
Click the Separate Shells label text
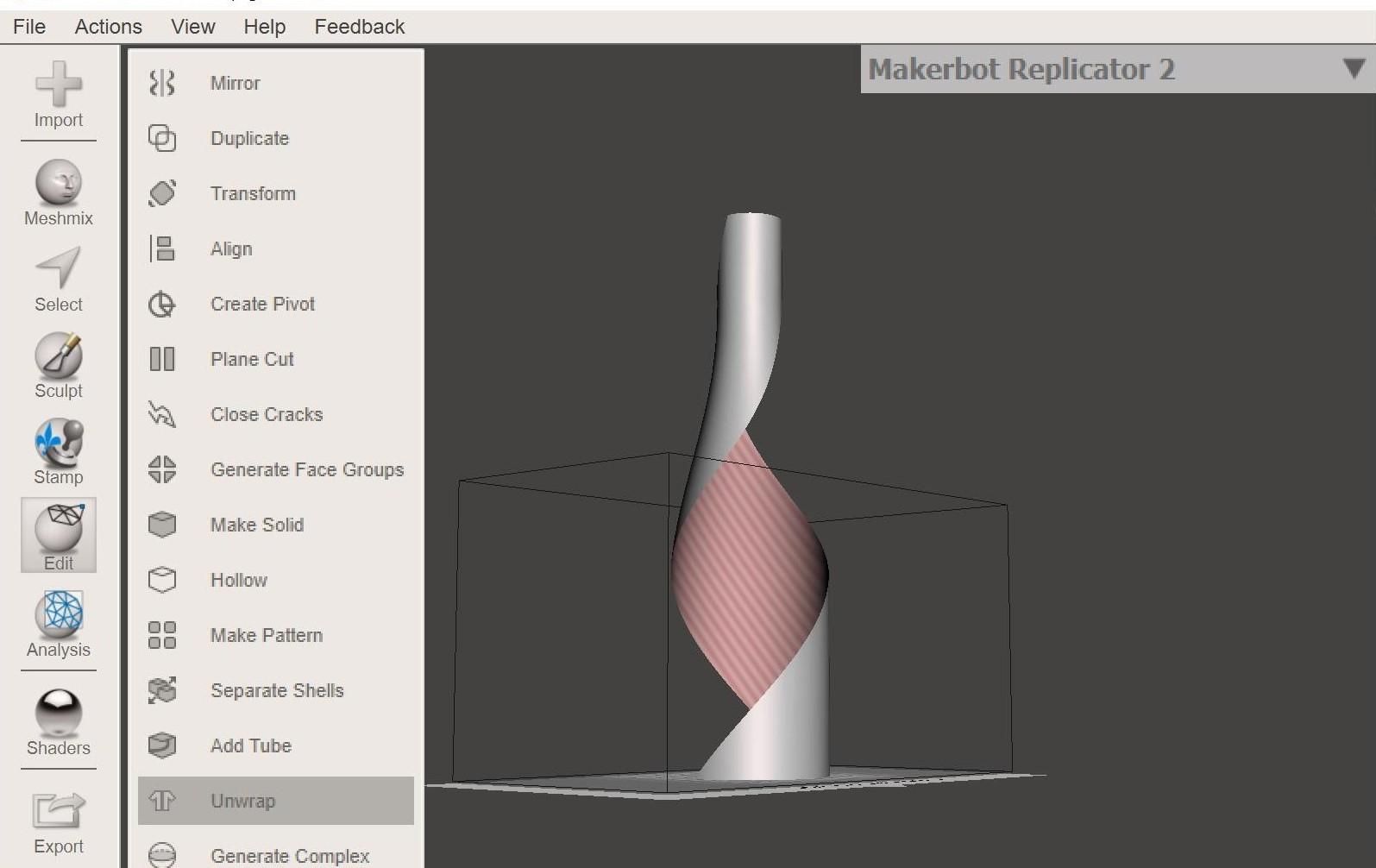(x=277, y=690)
